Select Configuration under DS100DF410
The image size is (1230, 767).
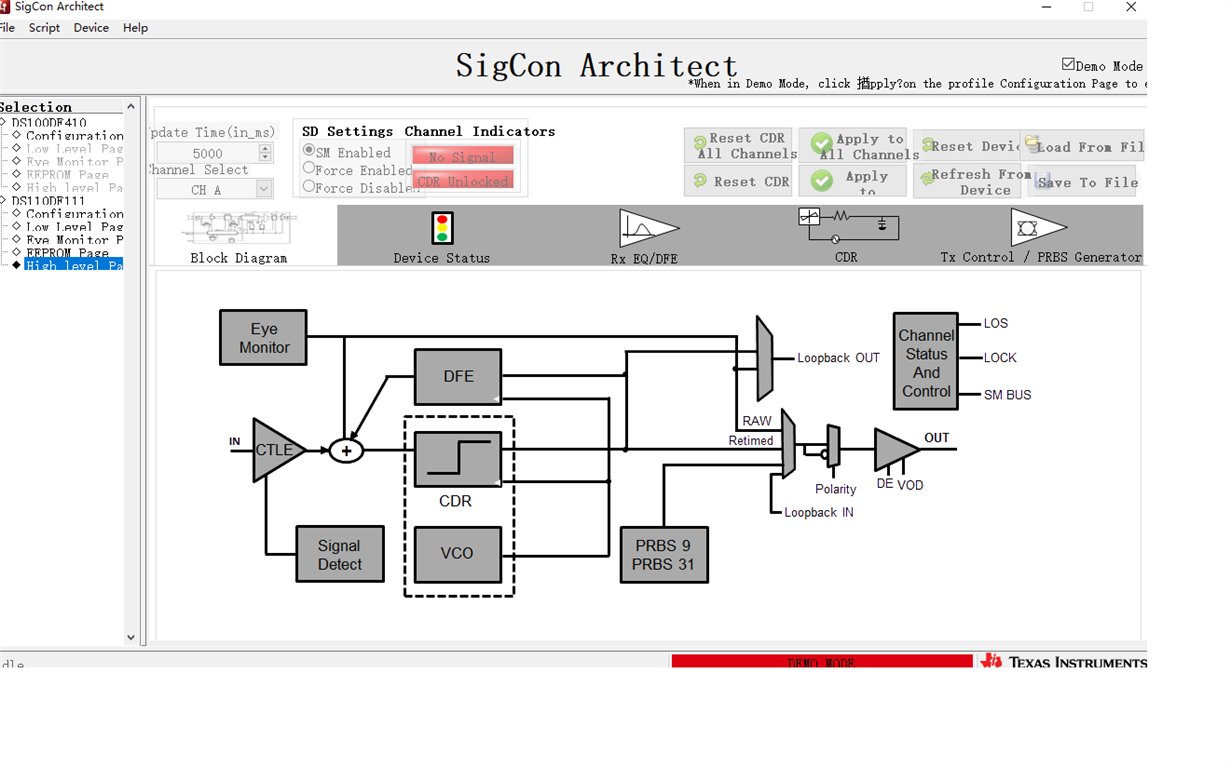pyautogui.click(x=74, y=135)
